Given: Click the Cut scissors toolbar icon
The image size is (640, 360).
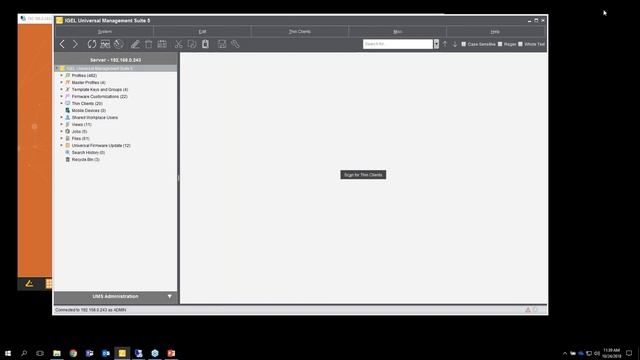Looking at the screenshot, I should pyautogui.click(x=178, y=44).
